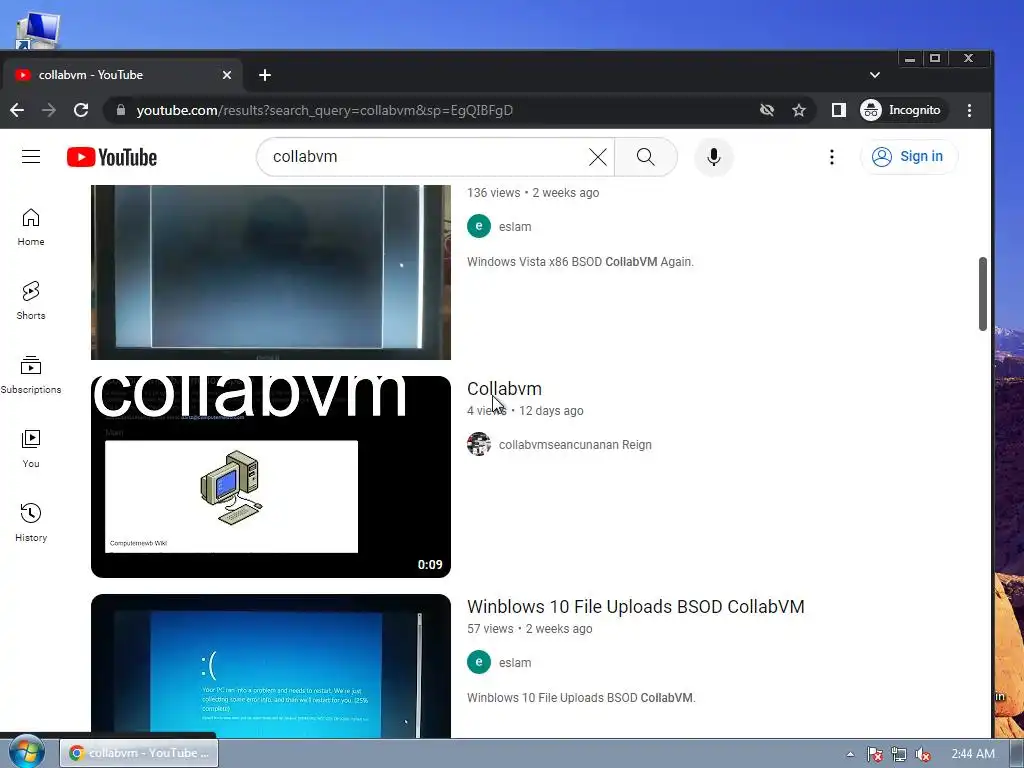The width and height of the screenshot is (1024, 768).
Task: Expand the tab search dropdown arrow
Action: [x=875, y=75]
